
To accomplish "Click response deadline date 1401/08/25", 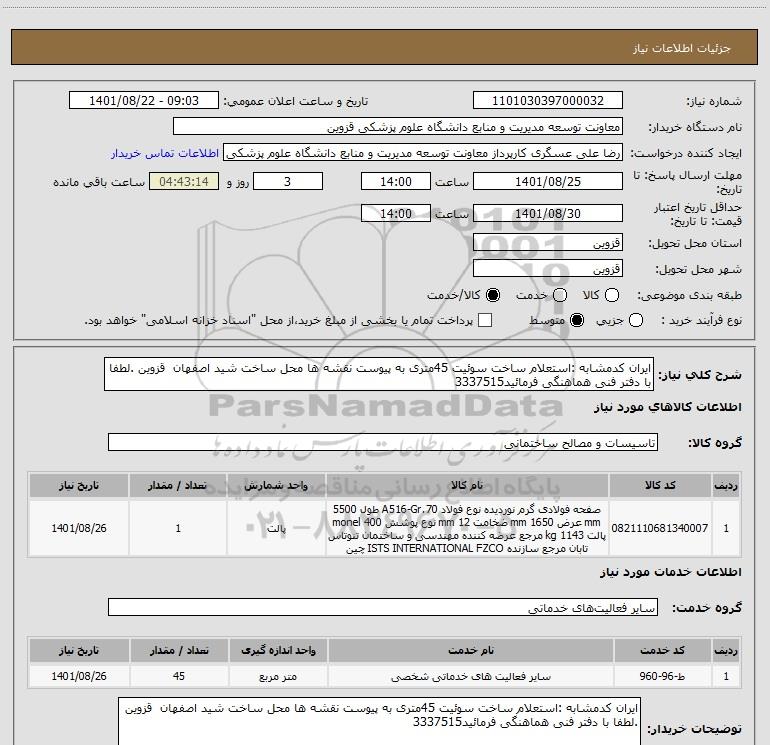I will coord(548,181).
